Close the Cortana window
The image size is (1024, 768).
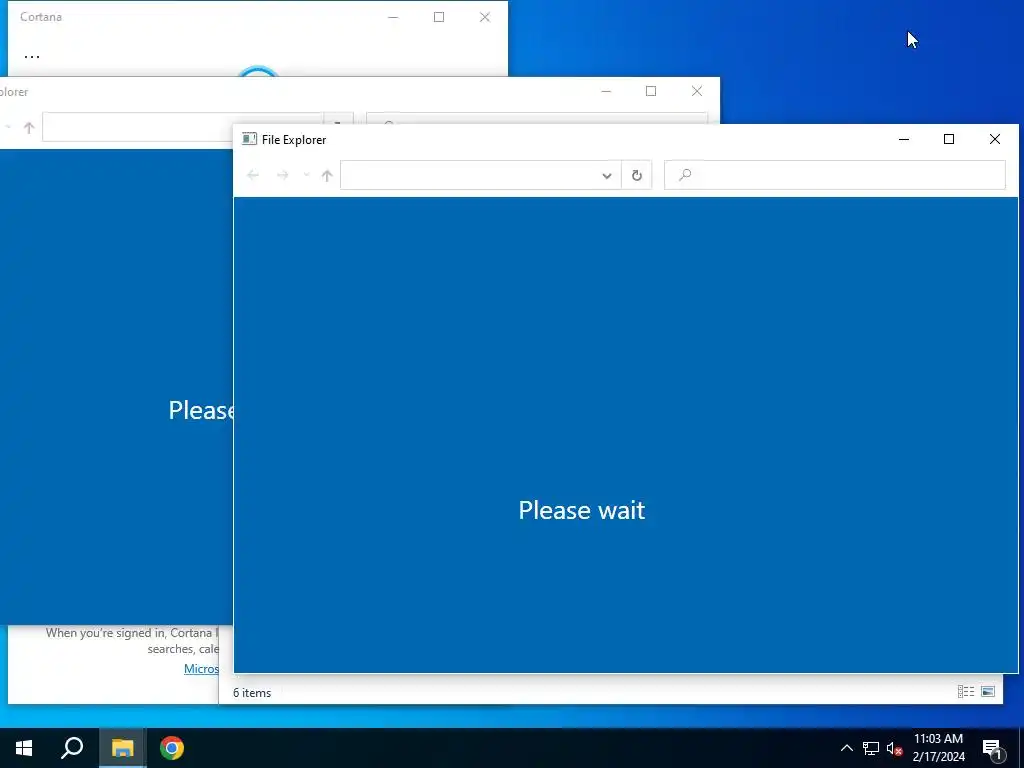485,17
